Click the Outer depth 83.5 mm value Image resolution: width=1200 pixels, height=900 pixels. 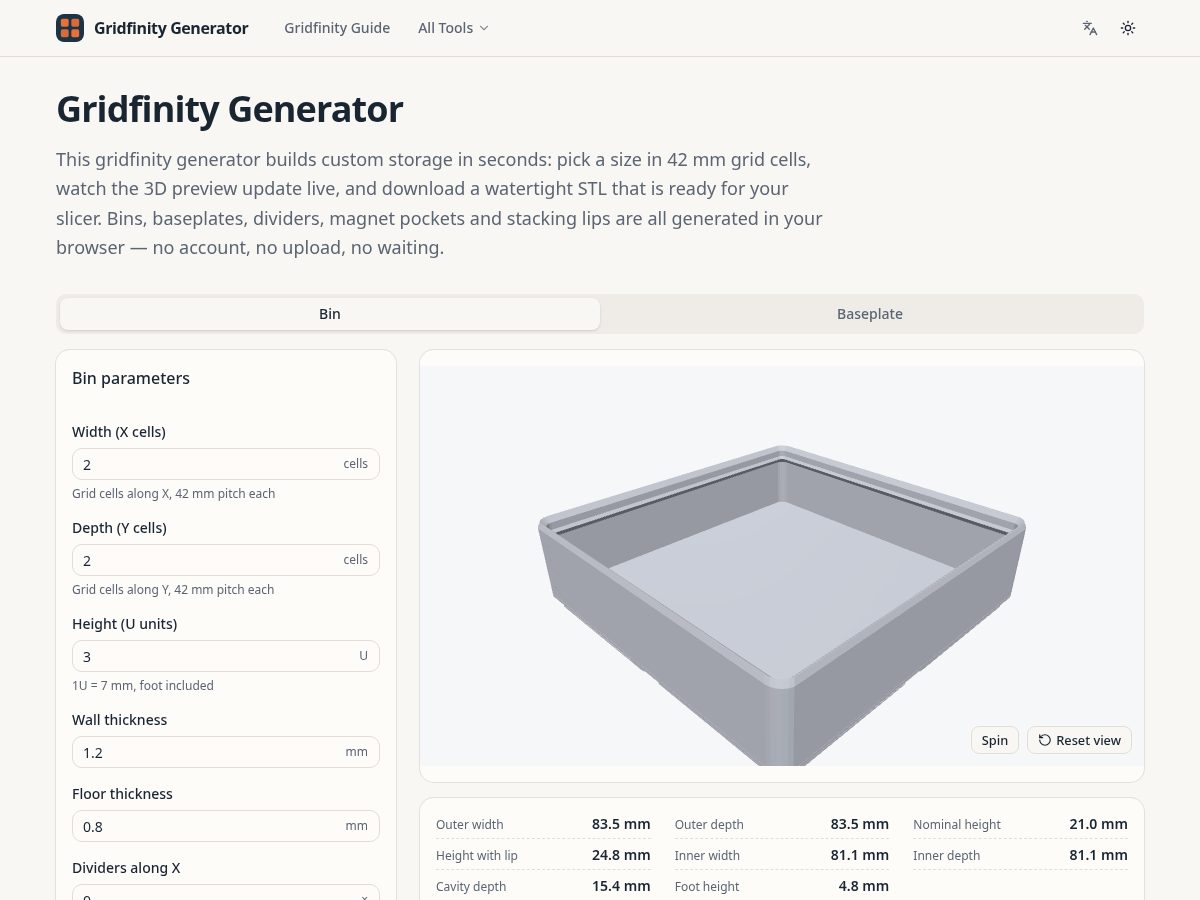pos(860,824)
